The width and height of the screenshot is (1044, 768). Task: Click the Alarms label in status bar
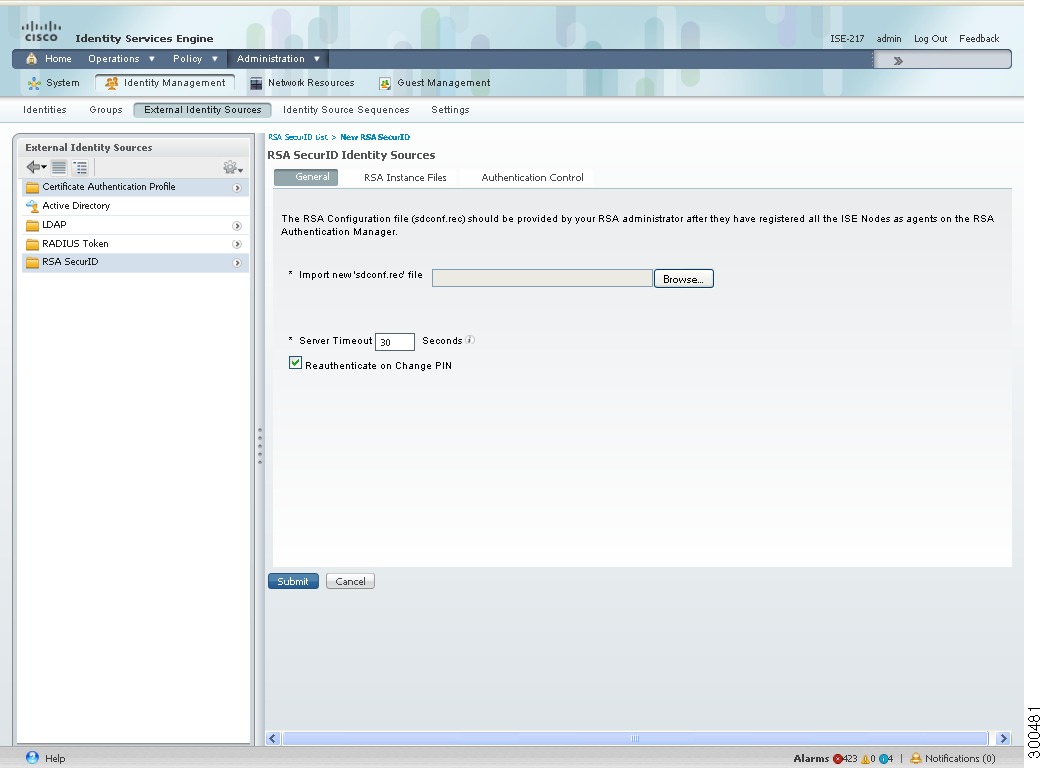tap(811, 759)
